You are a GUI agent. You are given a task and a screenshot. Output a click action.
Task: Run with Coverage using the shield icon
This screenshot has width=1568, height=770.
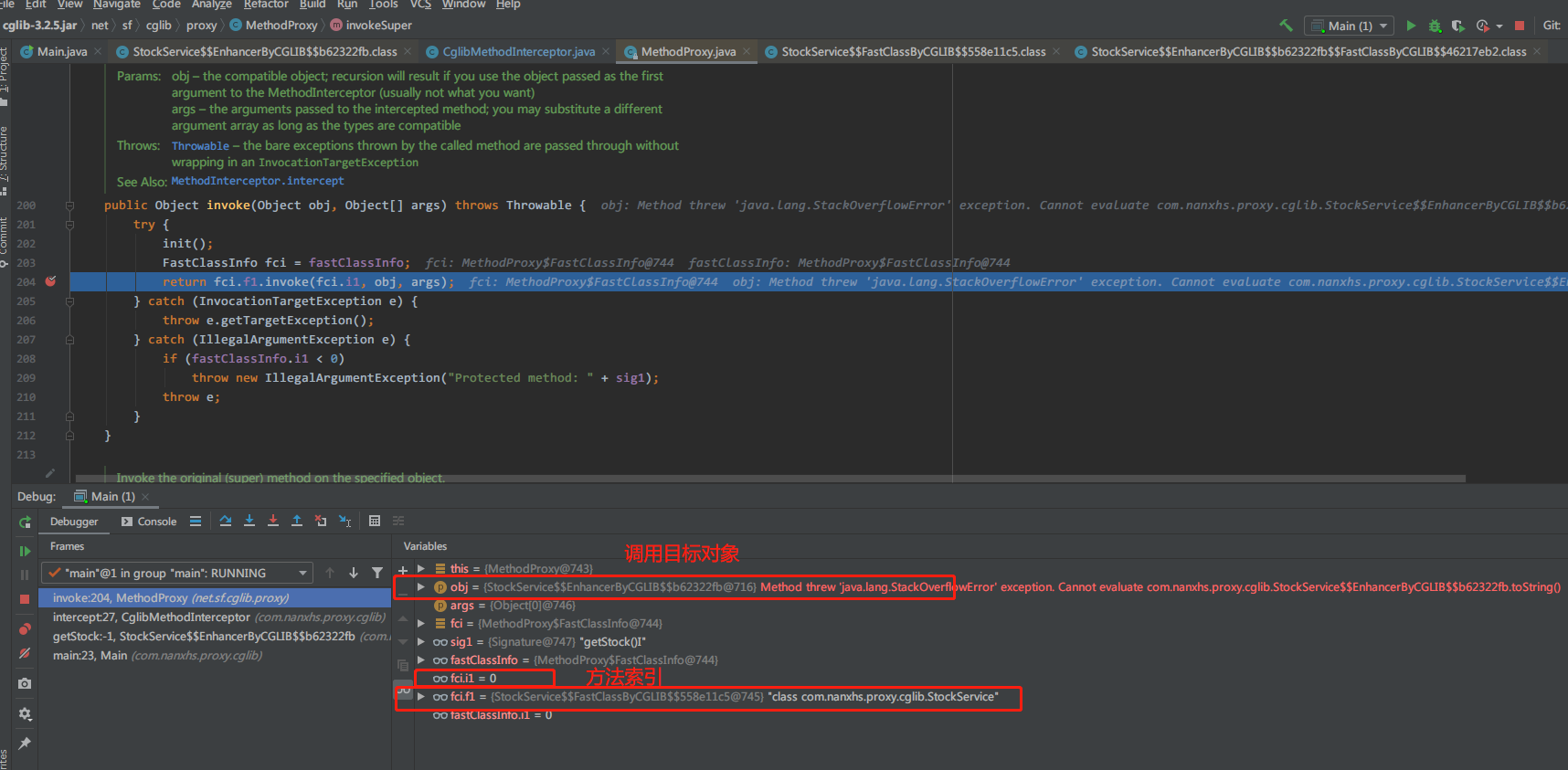pos(1457,26)
